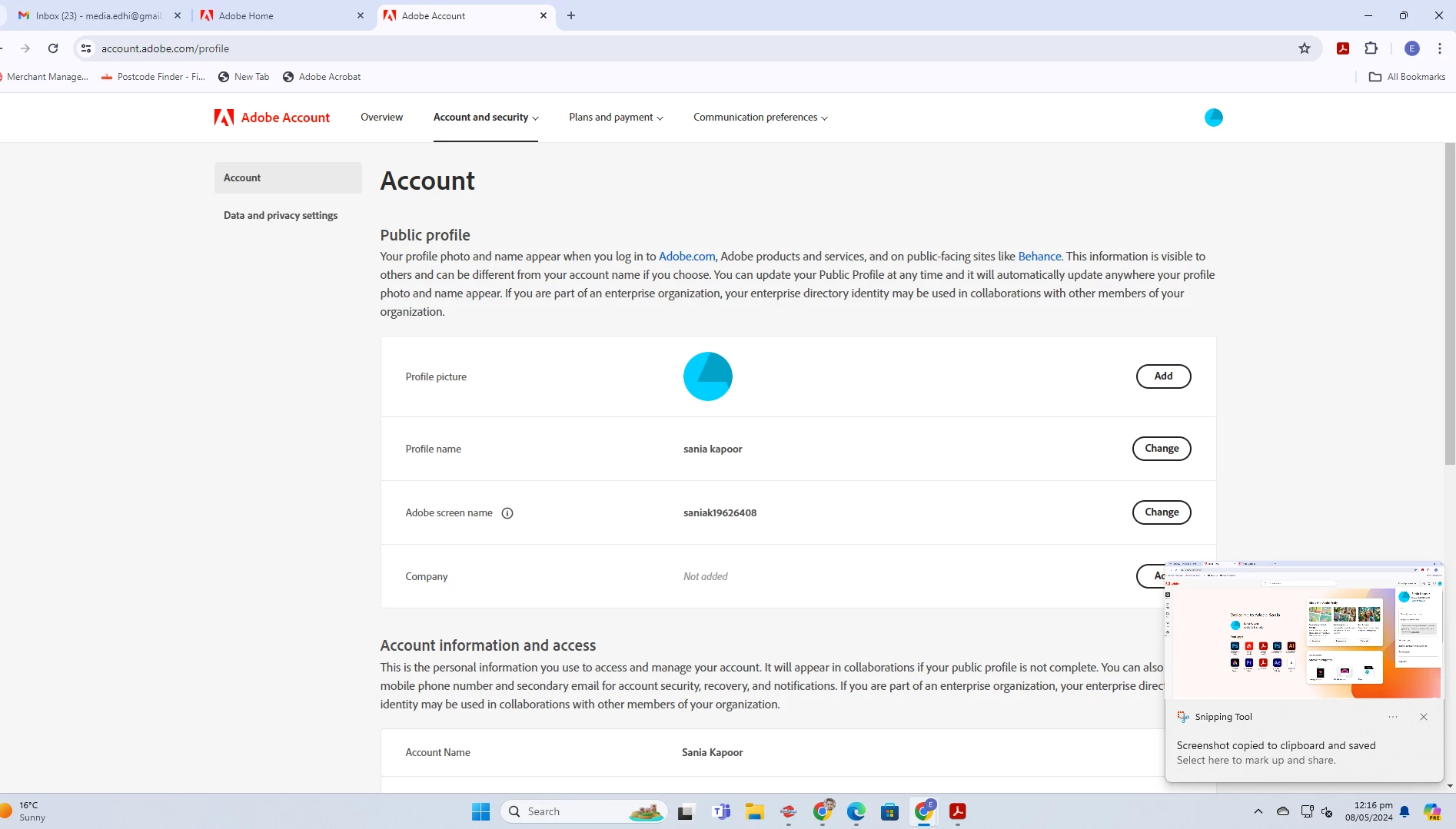
Task: Open the New Tab bookmark
Action: [x=244, y=77]
